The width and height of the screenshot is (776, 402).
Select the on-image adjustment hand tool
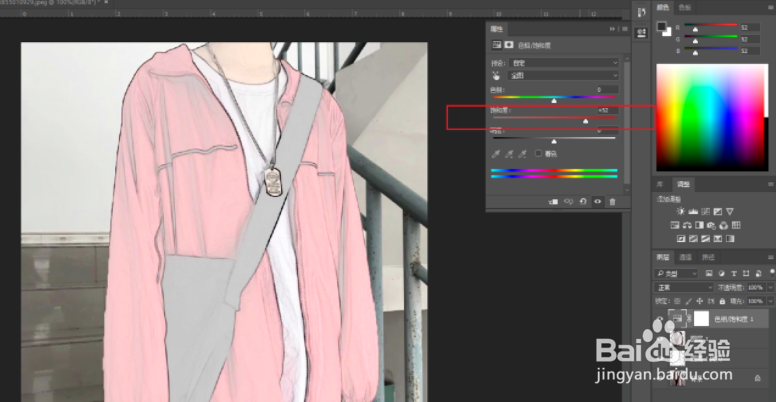click(x=496, y=76)
